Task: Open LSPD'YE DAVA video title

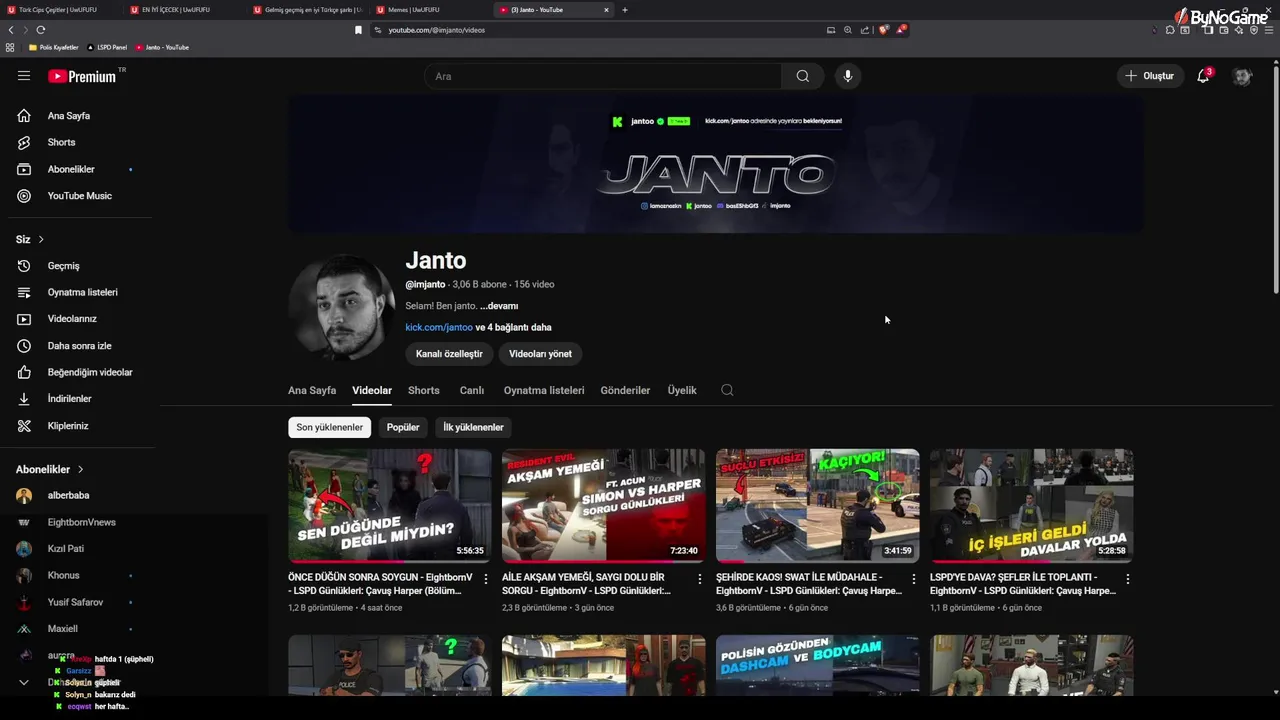Action: 1022,584
